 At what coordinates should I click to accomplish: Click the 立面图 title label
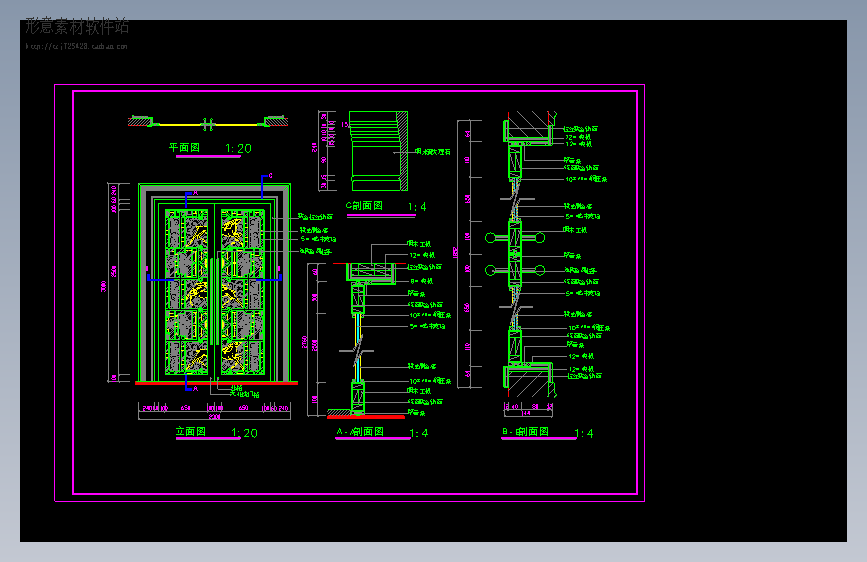(191, 431)
